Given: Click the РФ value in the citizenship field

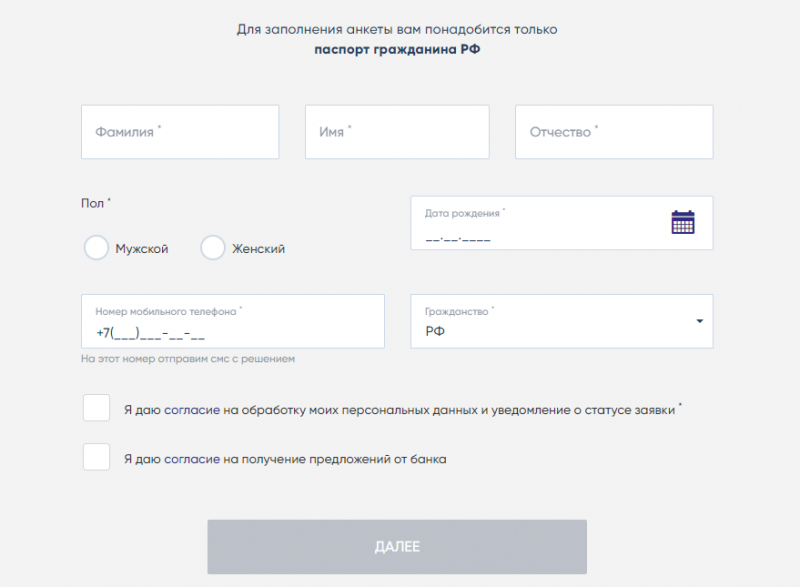Looking at the screenshot, I should 435,331.
